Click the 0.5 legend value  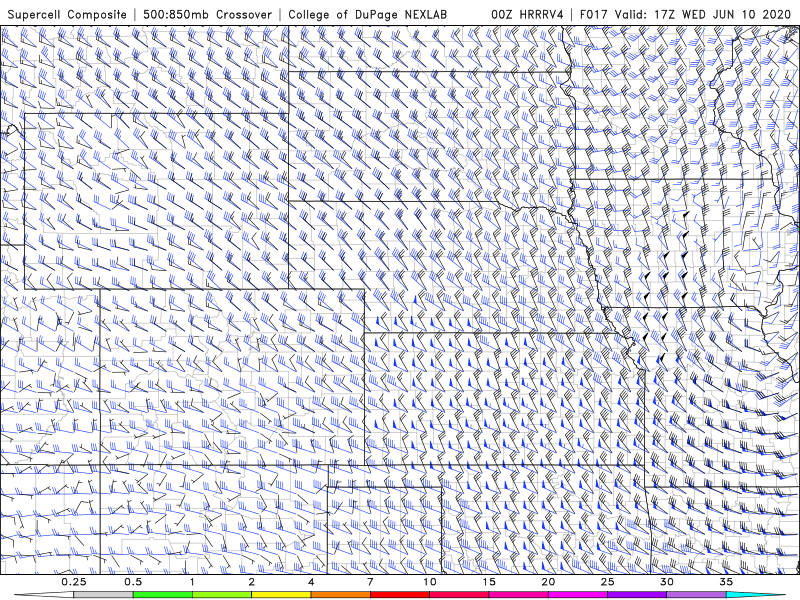133,582
